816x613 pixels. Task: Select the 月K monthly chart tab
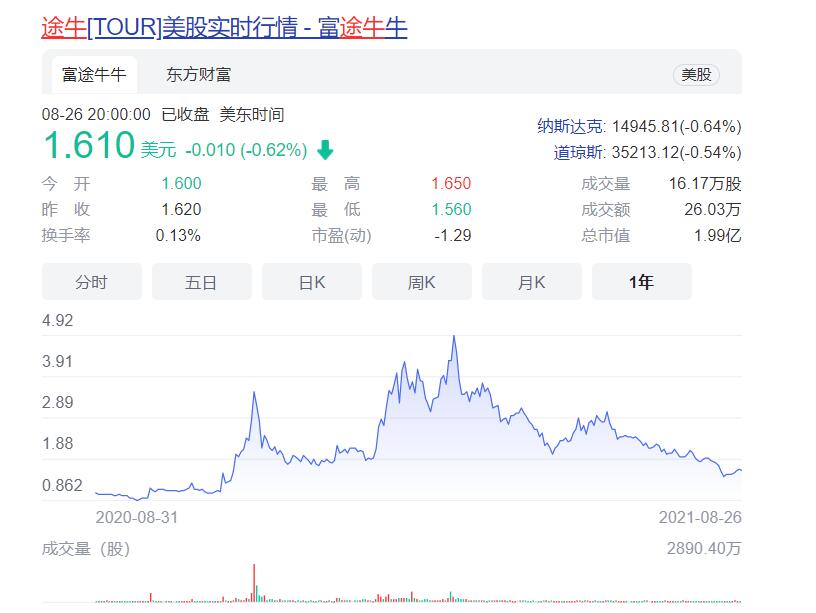[x=531, y=282]
